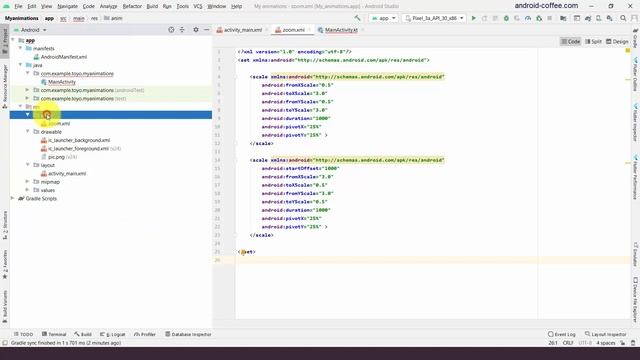The image size is (640, 360).
Task: Open the VCS menu
Action: click(x=198, y=6)
